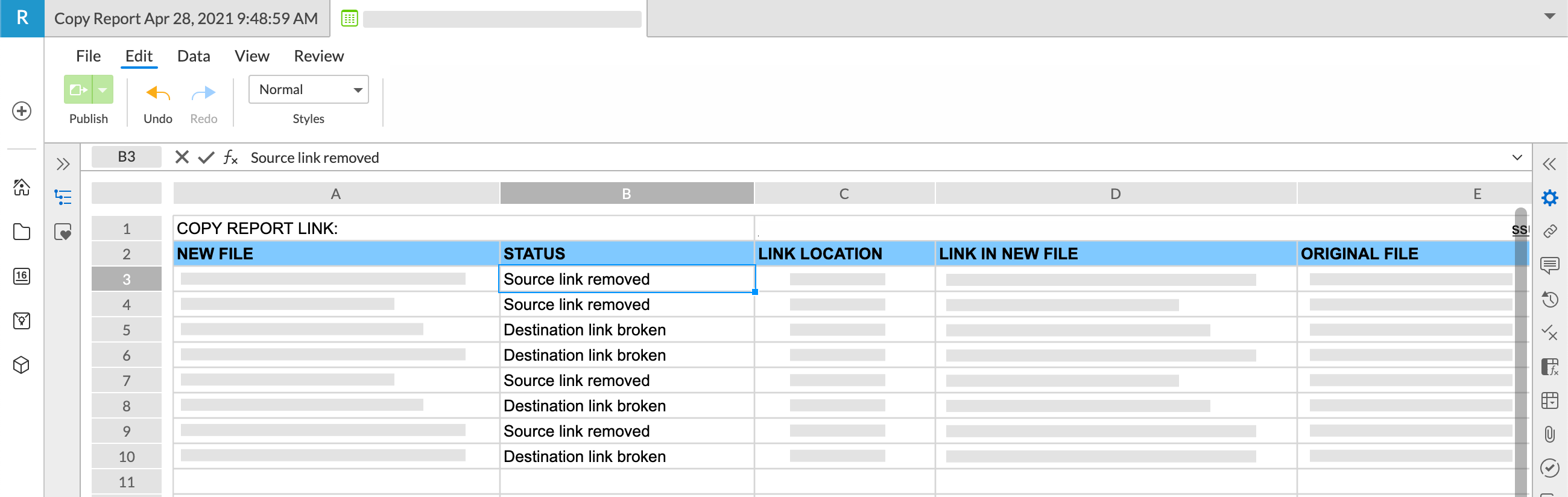Open the calendar 16 icon in sidebar

(x=22, y=276)
